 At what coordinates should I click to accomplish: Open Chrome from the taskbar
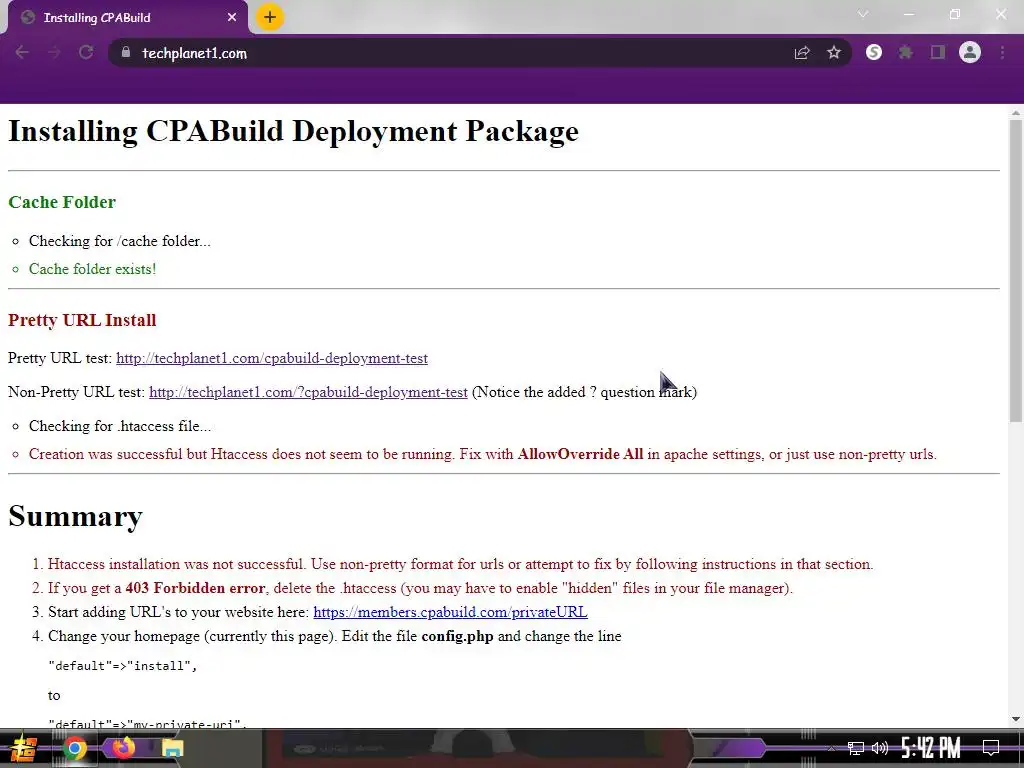(75, 748)
